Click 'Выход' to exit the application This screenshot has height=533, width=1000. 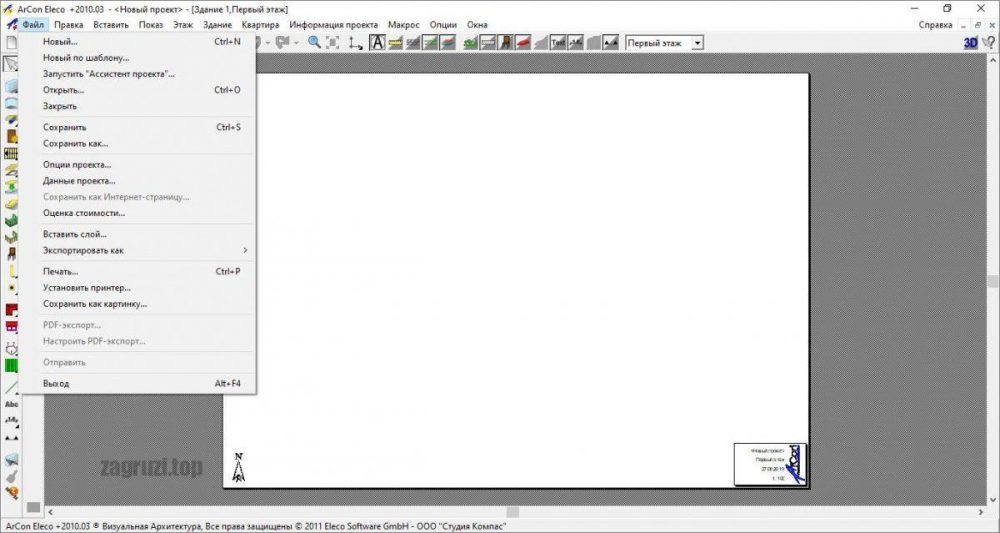56,383
